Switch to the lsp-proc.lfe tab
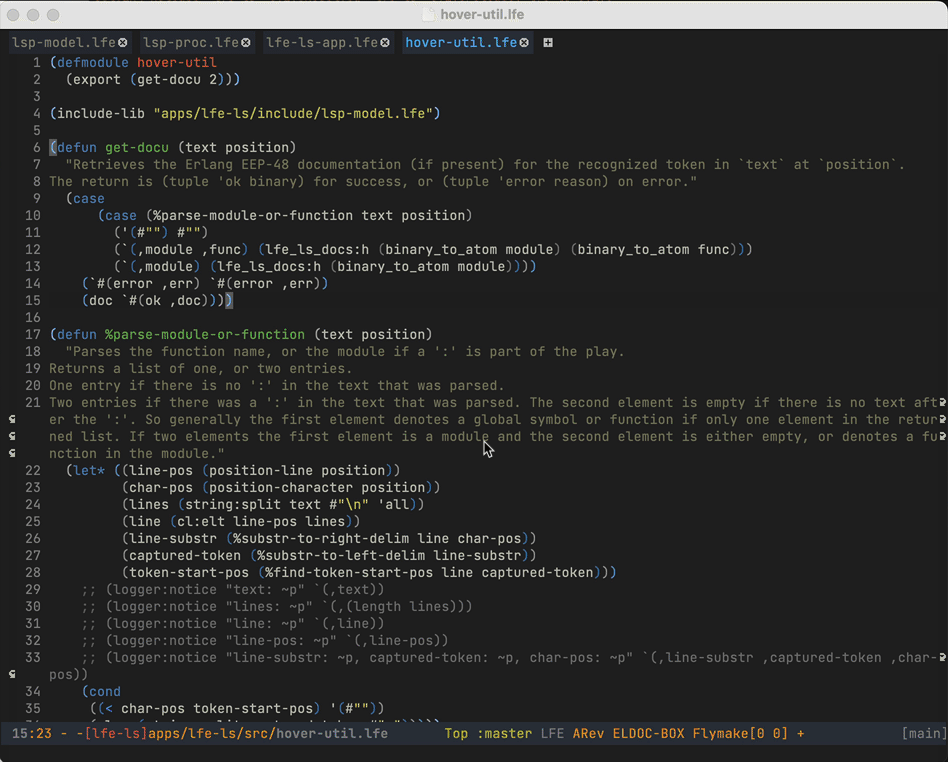This screenshot has width=948, height=762. pyautogui.click(x=190, y=42)
